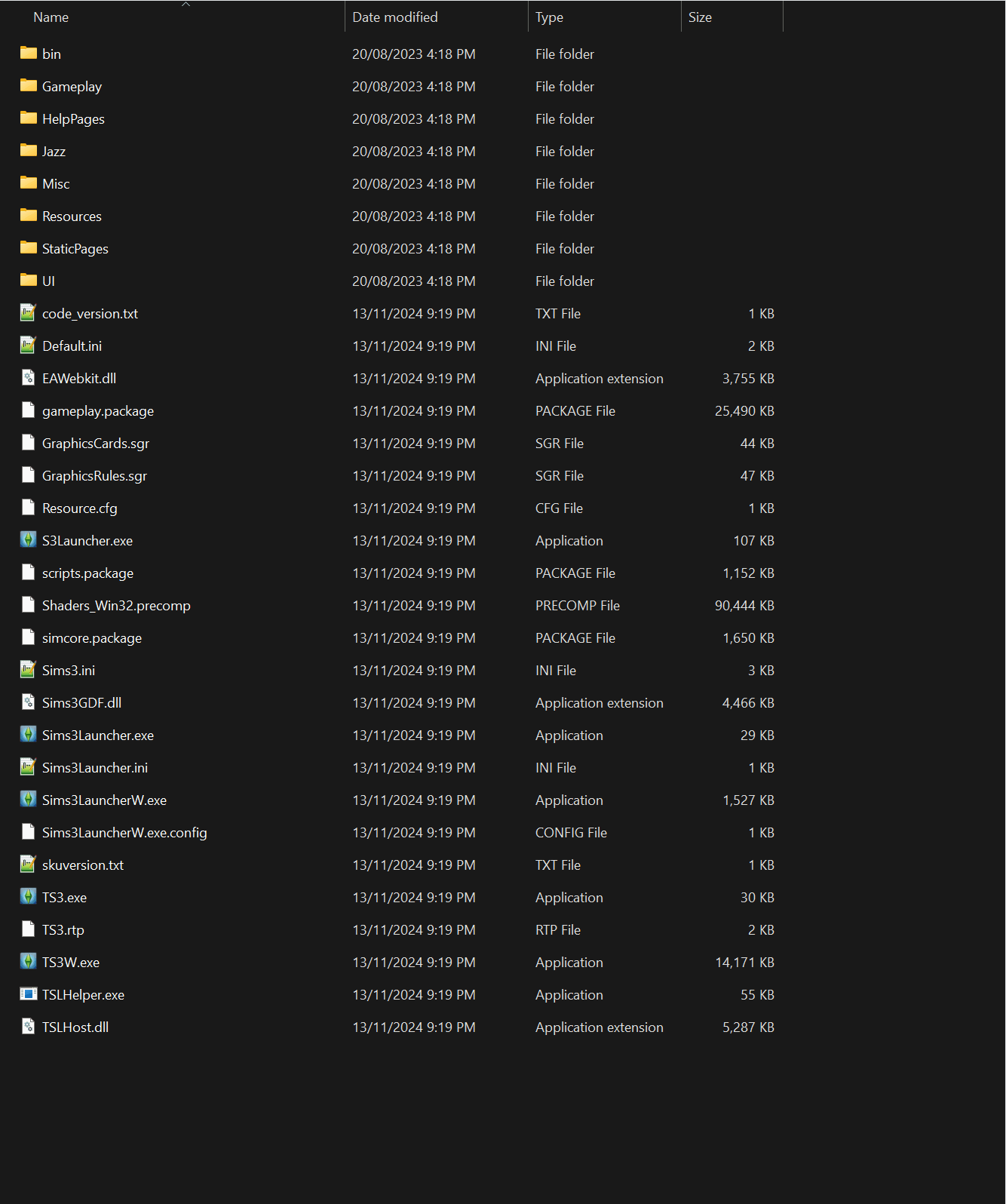Click the Jazz folder icon

pyautogui.click(x=29, y=150)
